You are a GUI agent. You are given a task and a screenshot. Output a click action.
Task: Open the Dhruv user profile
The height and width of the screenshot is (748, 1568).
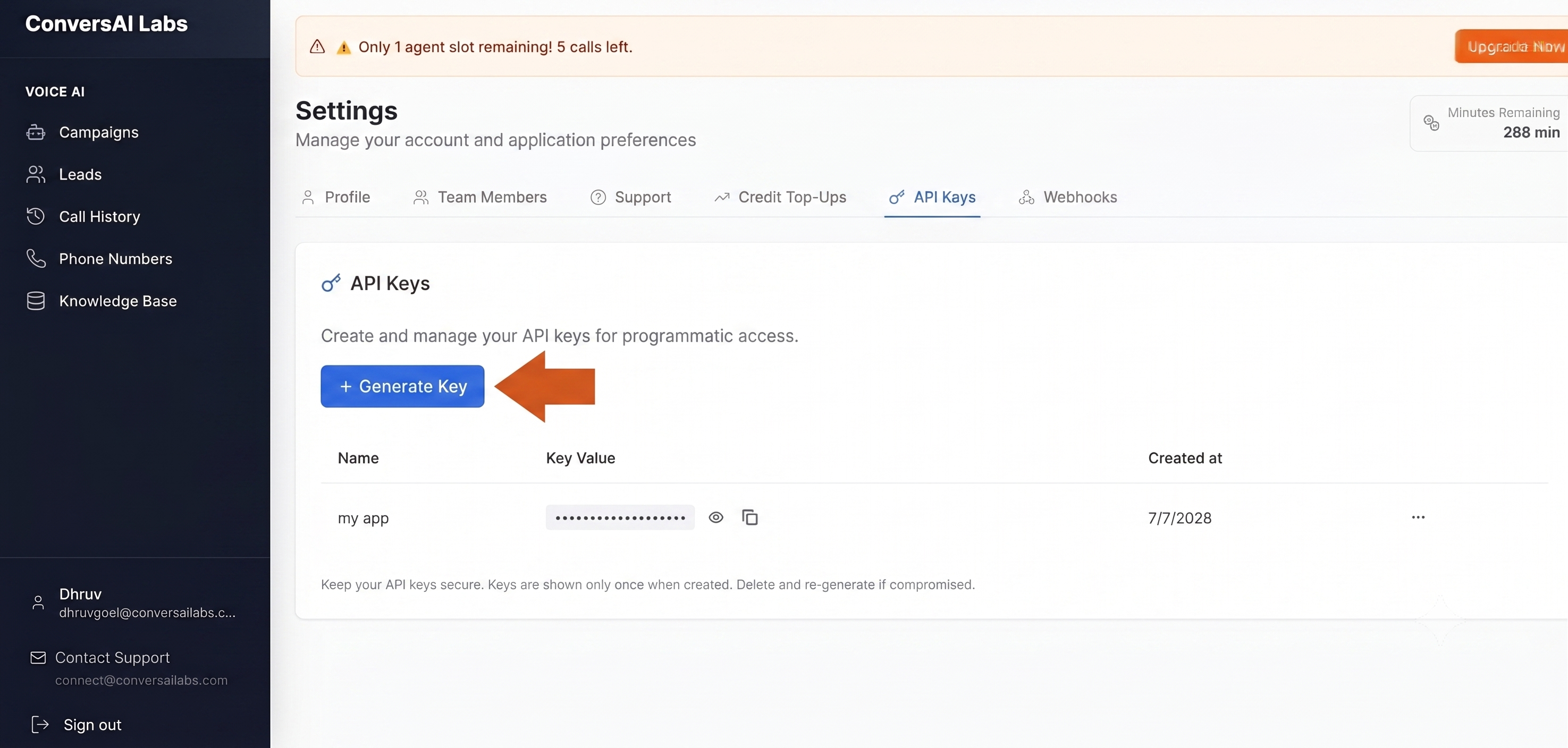point(133,602)
